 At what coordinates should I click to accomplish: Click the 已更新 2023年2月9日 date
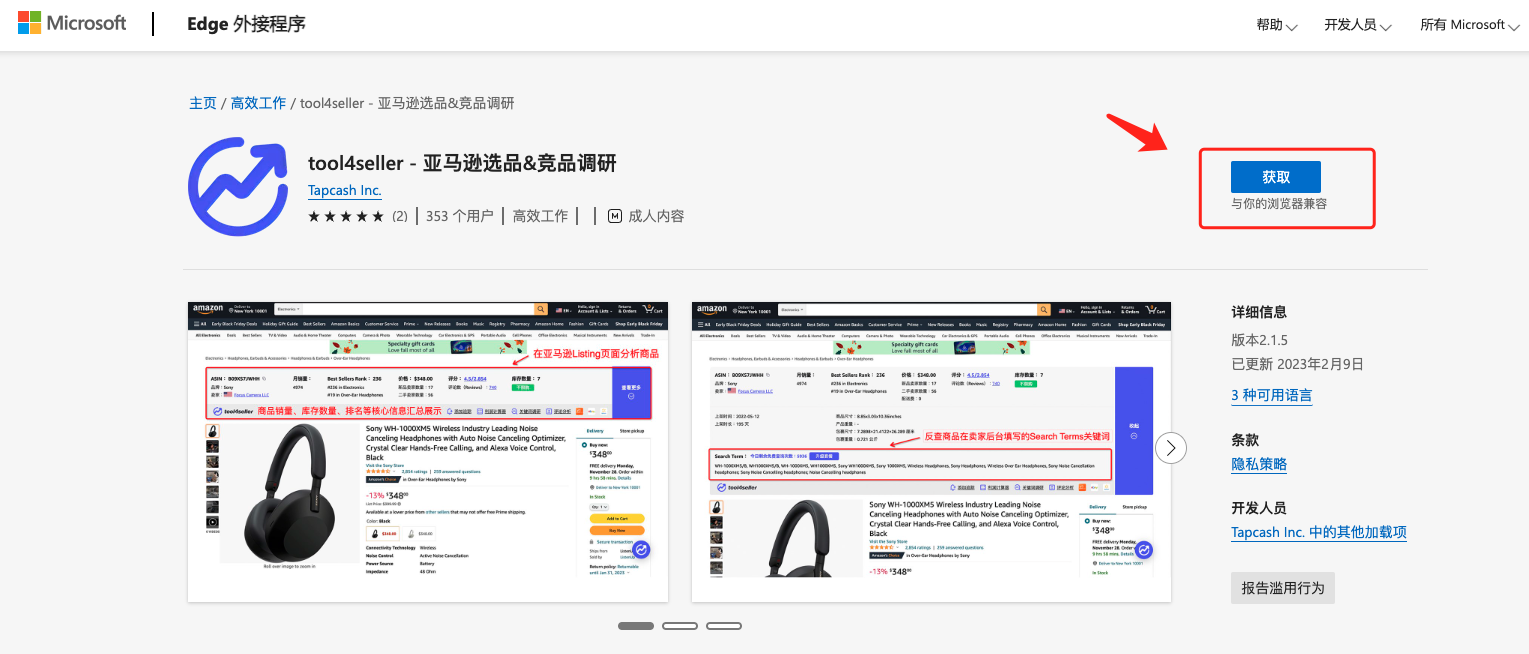click(1297, 364)
